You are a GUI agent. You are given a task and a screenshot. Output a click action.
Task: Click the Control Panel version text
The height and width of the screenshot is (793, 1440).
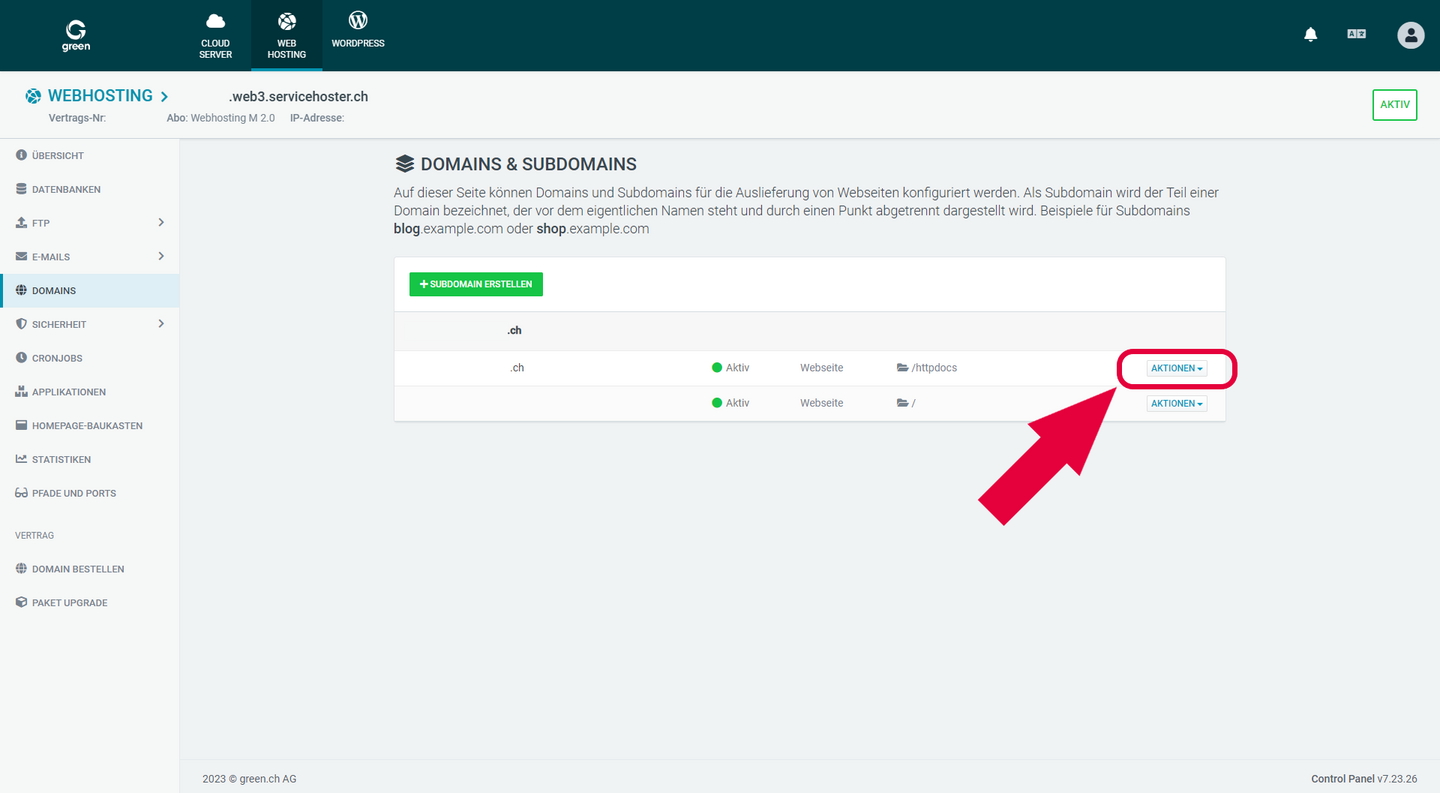[1364, 779]
